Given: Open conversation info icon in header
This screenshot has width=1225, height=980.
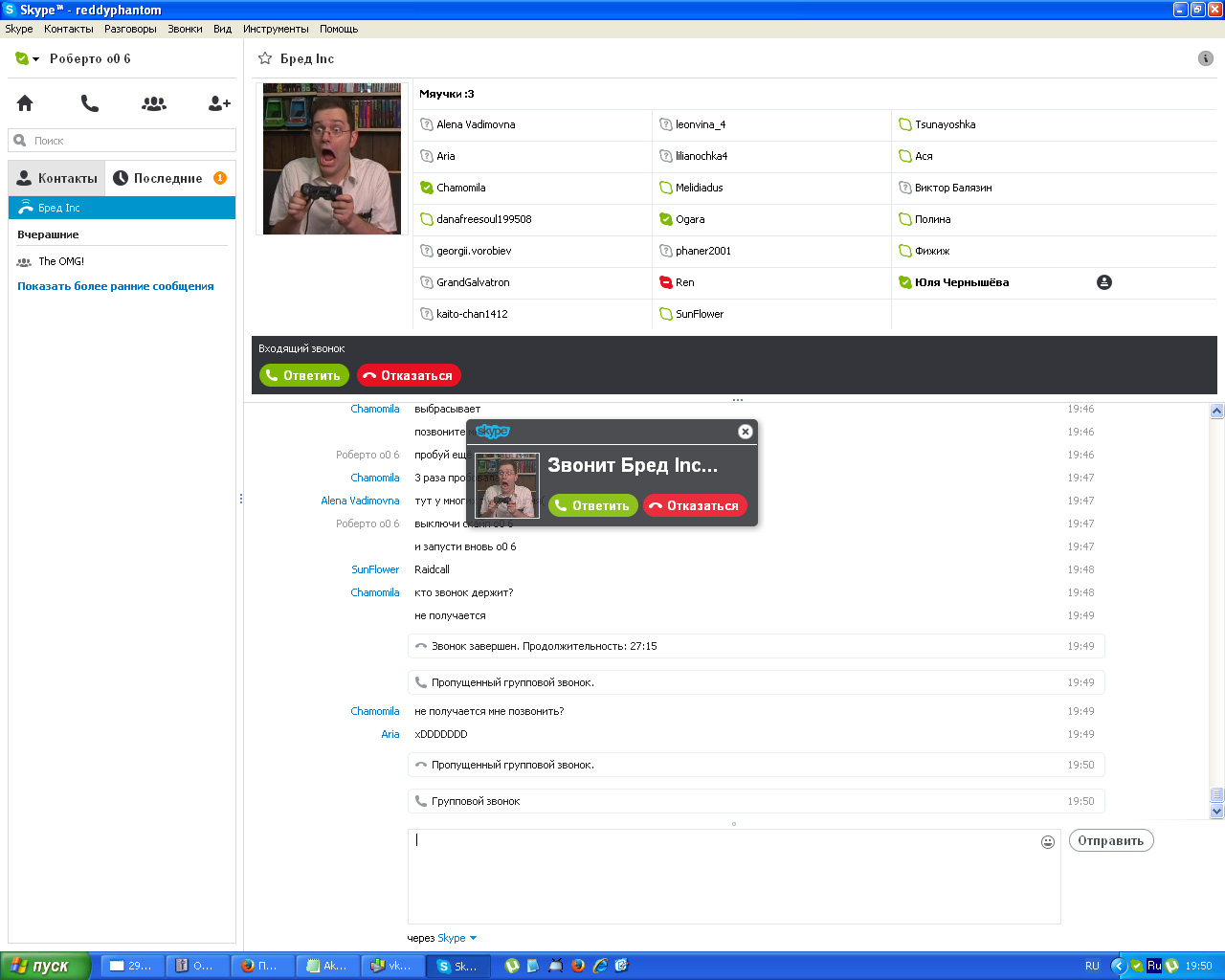Looking at the screenshot, I should pyautogui.click(x=1206, y=58).
